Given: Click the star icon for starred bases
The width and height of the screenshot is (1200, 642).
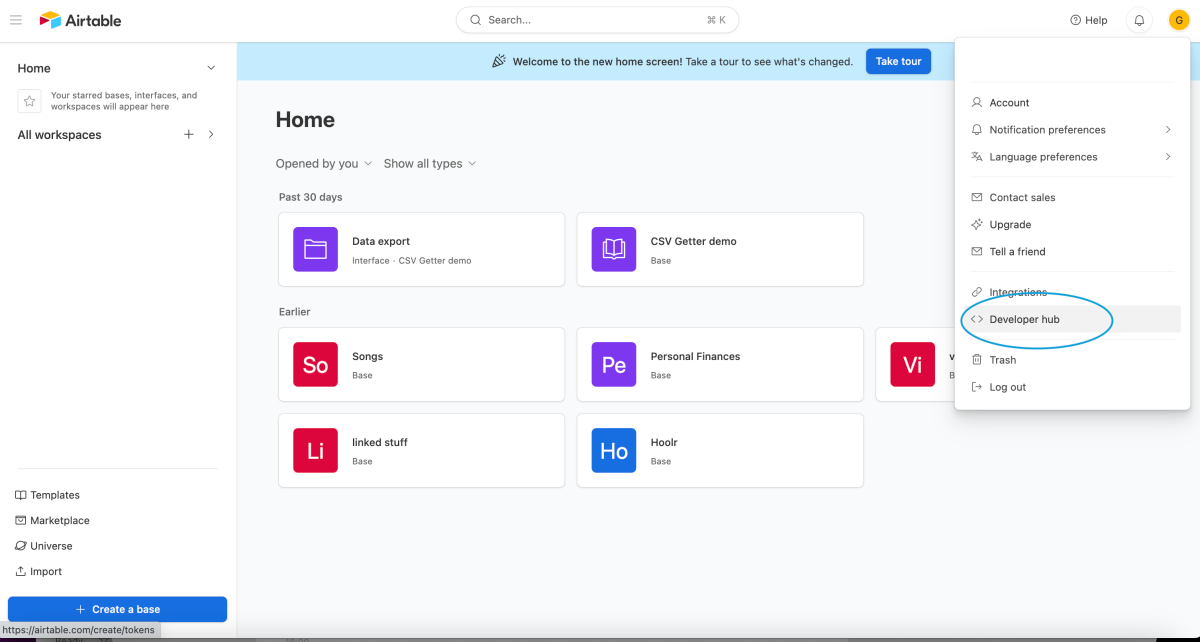Looking at the screenshot, I should coord(29,99).
